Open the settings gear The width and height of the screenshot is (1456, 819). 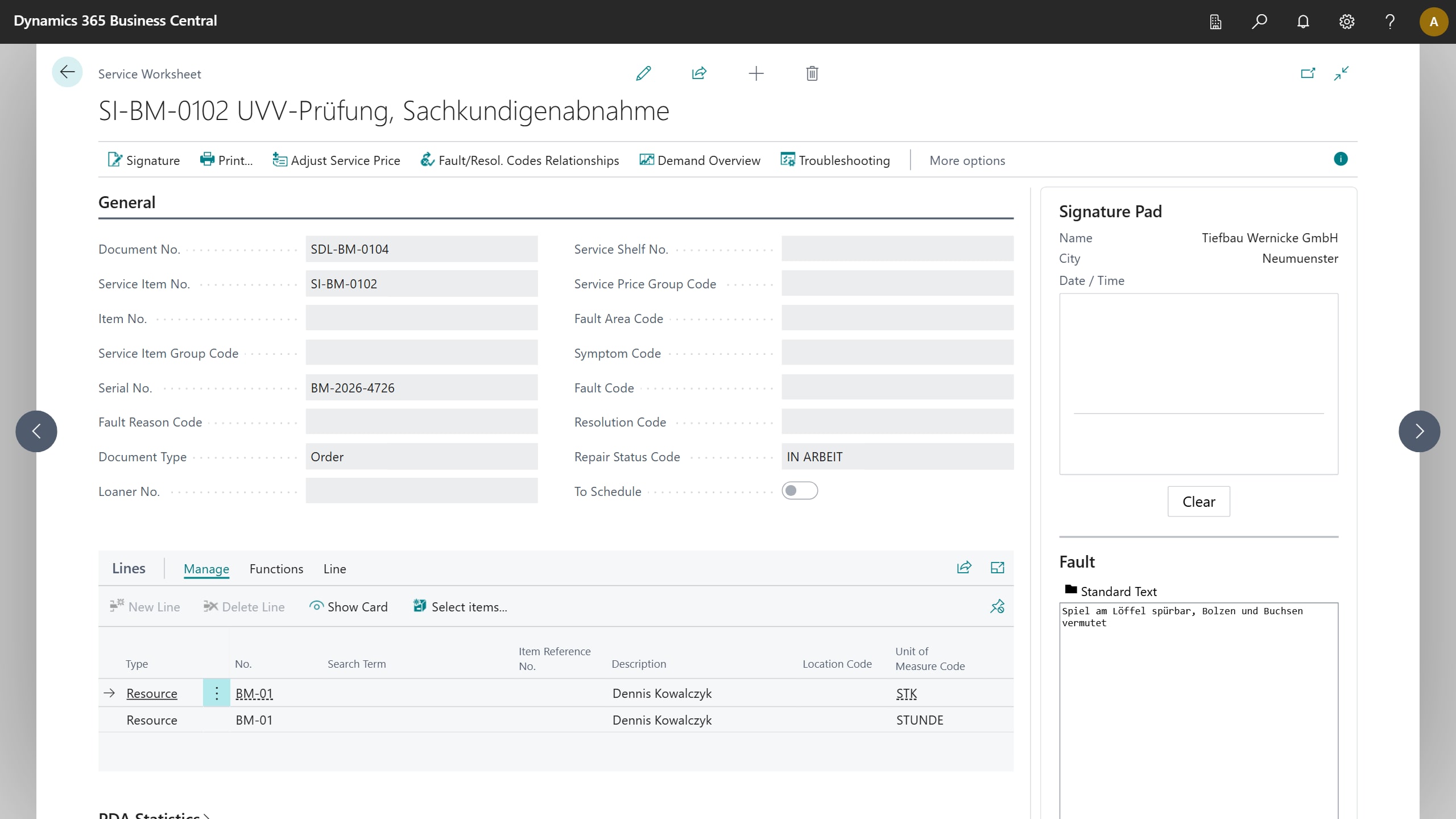click(x=1346, y=22)
